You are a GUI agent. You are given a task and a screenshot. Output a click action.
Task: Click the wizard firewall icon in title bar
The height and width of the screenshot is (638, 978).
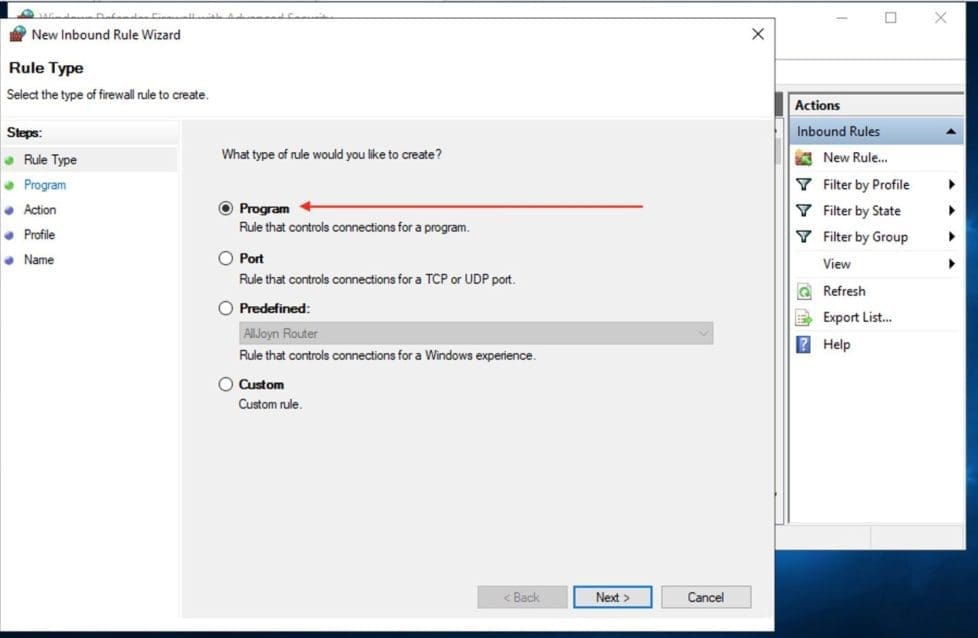(17, 34)
